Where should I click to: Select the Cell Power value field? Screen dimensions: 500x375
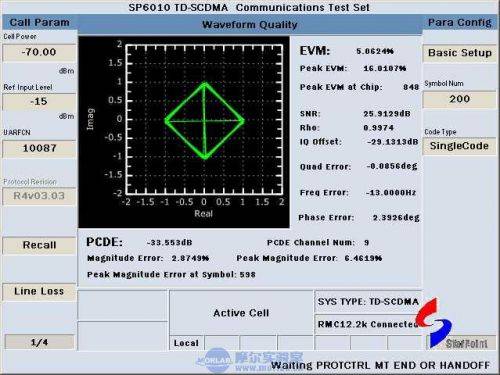pyautogui.click(x=39, y=52)
